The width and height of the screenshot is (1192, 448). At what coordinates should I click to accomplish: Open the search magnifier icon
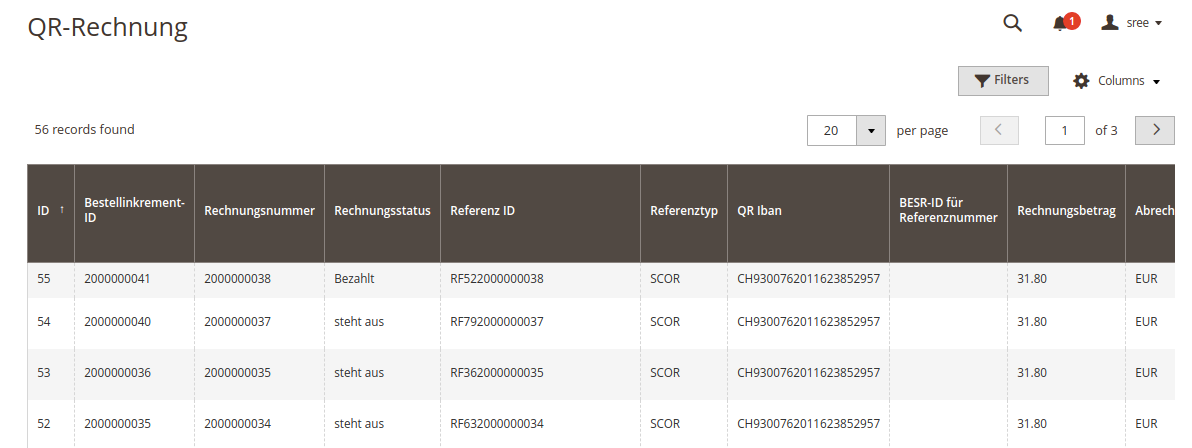pyautogui.click(x=1012, y=23)
